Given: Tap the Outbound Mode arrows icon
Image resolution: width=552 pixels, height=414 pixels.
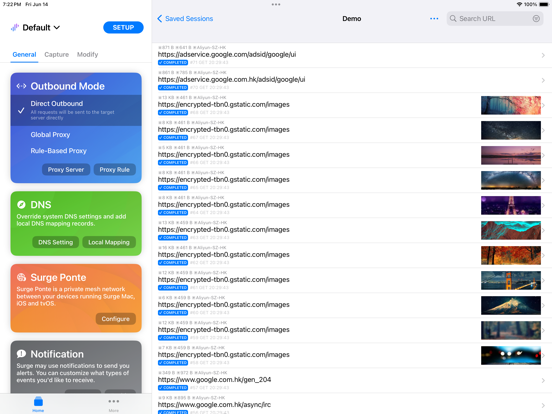Looking at the screenshot, I should 21,86.
